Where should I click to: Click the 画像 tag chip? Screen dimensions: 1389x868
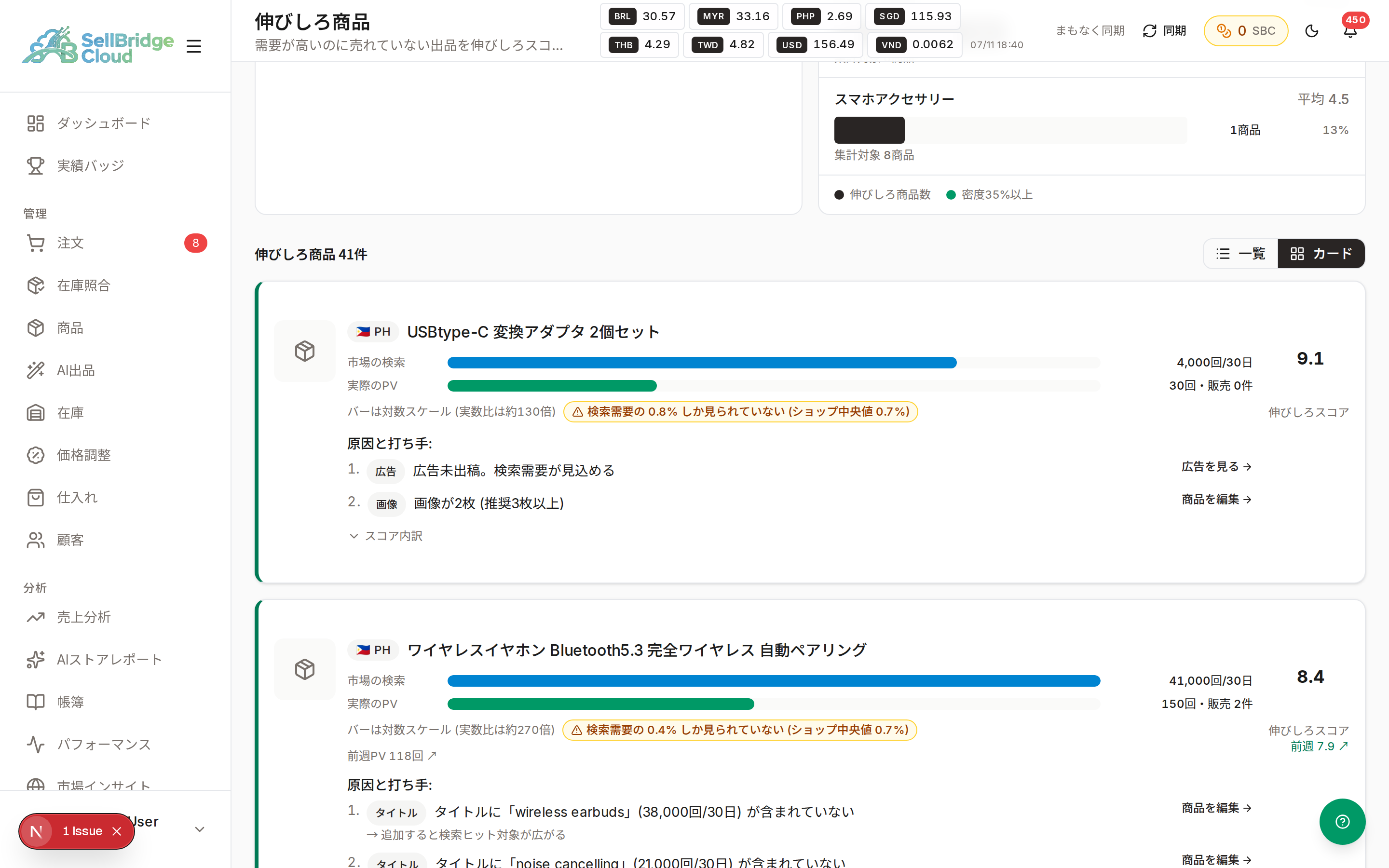coord(386,504)
